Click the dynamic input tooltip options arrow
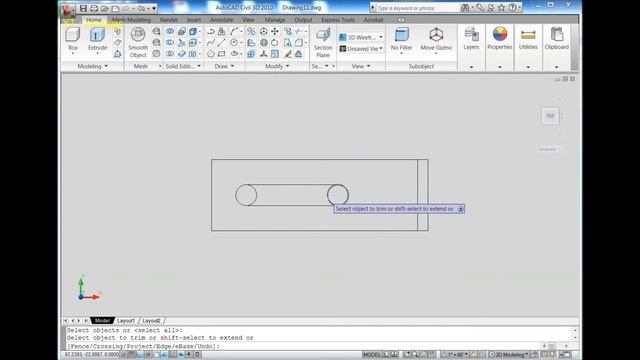The width and height of the screenshot is (640, 360). pos(460,209)
